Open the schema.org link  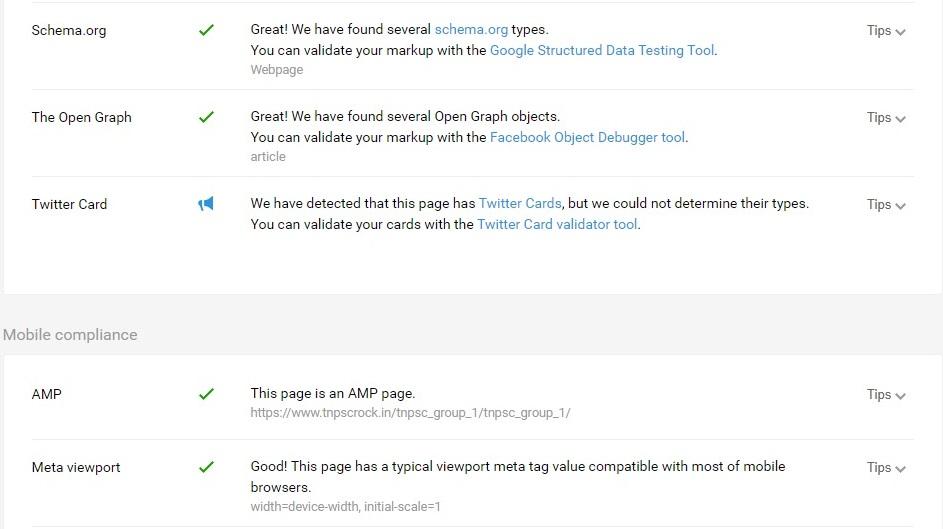(x=471, y=29)
